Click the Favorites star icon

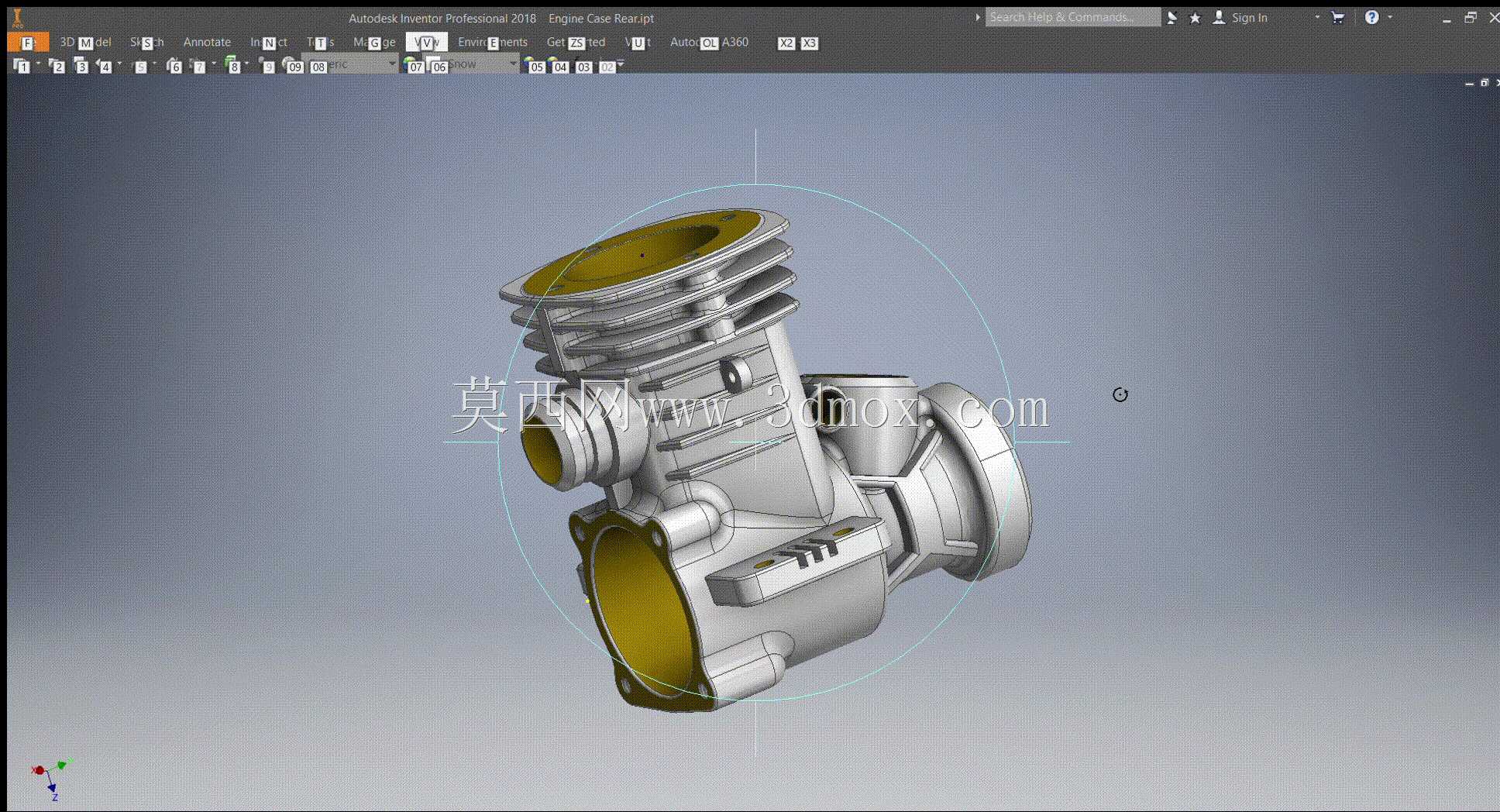pyautogui.click(x=1195, y=17)
